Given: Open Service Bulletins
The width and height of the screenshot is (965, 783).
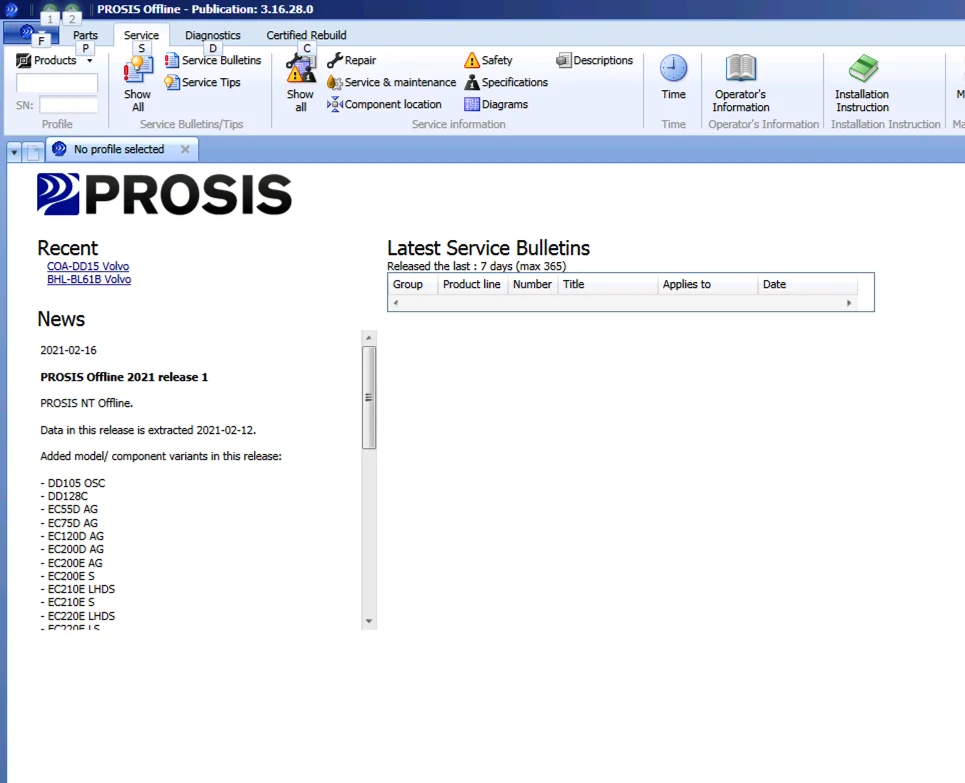Looking at the screenshot, I should [213, 60].
